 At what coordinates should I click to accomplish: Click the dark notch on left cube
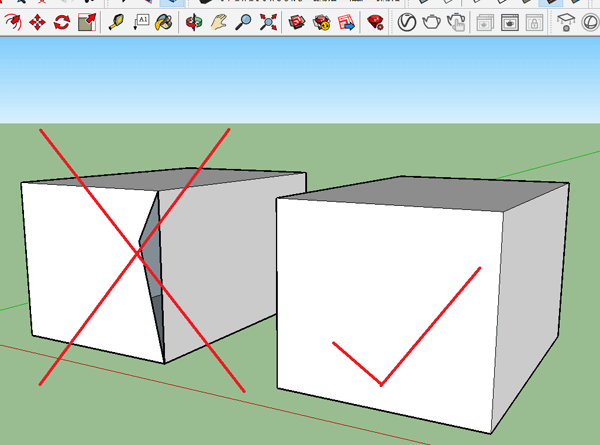(x=153, y=268)
